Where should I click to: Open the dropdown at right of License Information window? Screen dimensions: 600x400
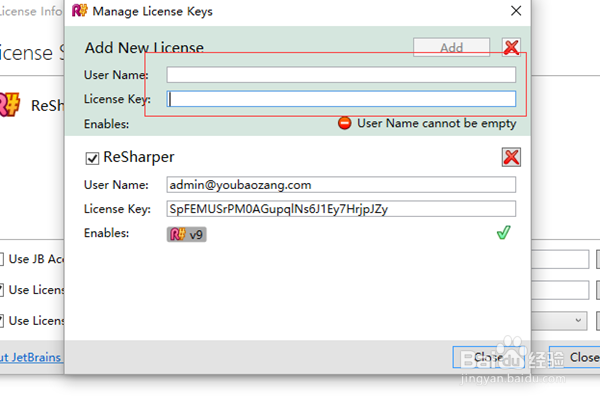click(x=559, y=320)
